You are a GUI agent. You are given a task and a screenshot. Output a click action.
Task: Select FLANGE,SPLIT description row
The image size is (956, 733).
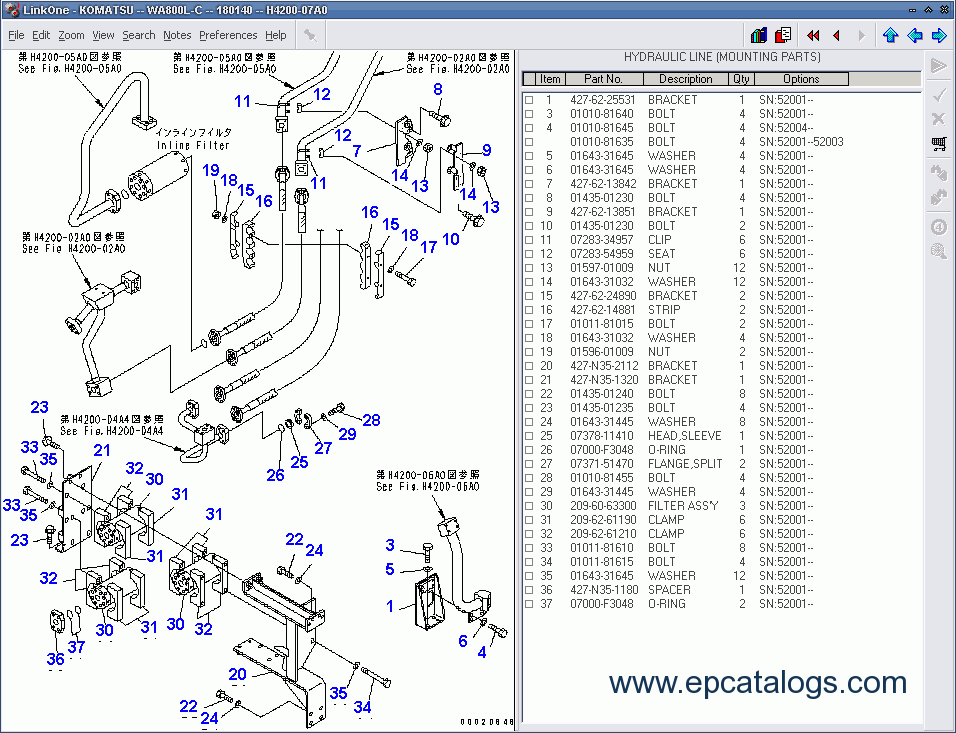point(685,464)
